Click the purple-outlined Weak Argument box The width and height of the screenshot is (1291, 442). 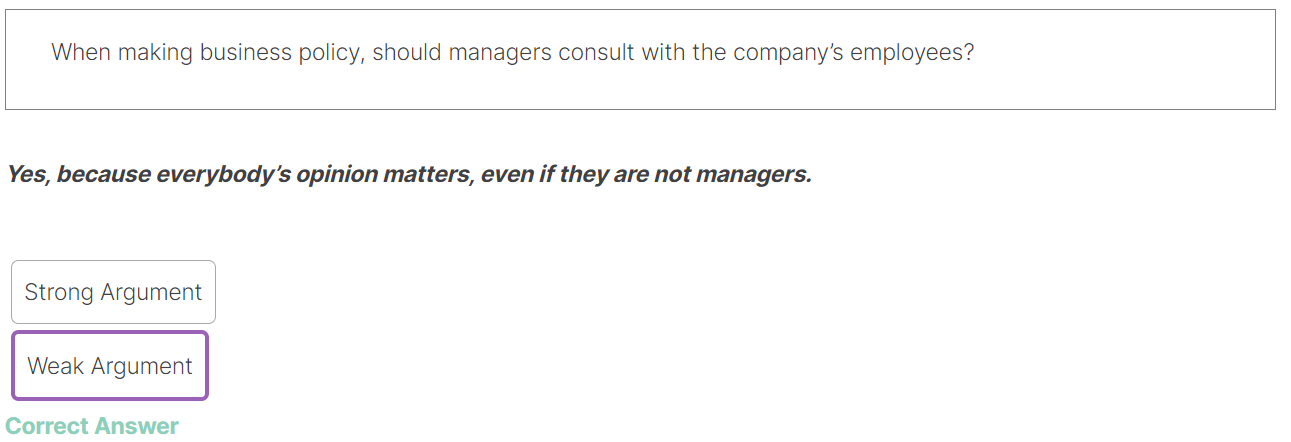(110, 366)
